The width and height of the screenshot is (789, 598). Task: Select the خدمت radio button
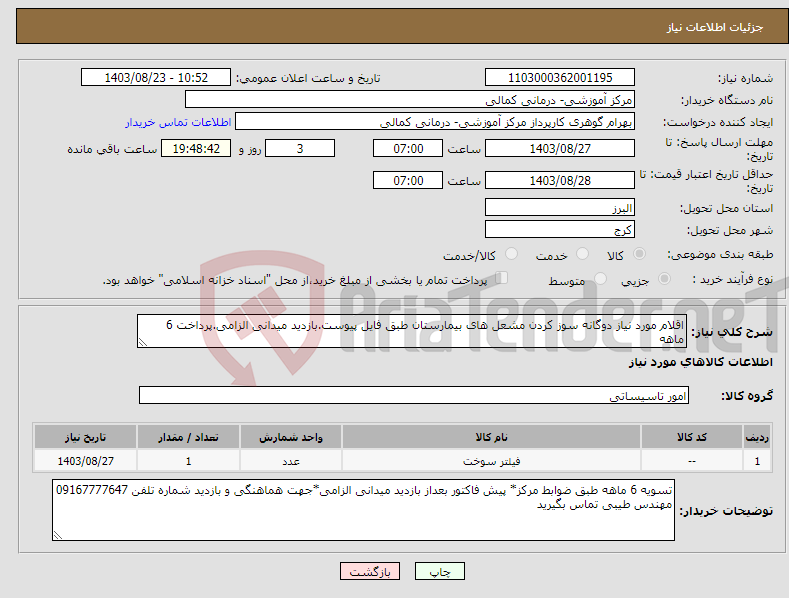(x=582, y=254)
